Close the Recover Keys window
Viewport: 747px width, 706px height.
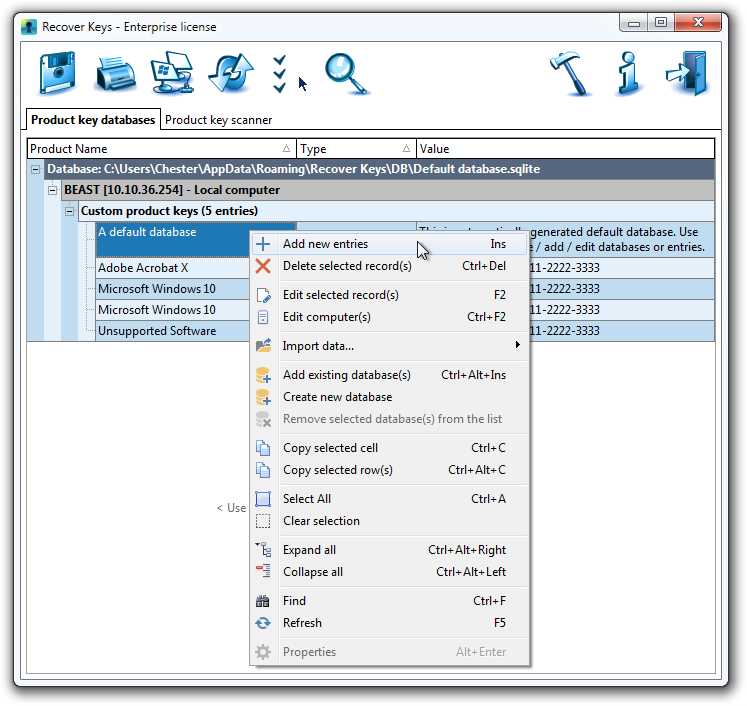tap(698, 22)
